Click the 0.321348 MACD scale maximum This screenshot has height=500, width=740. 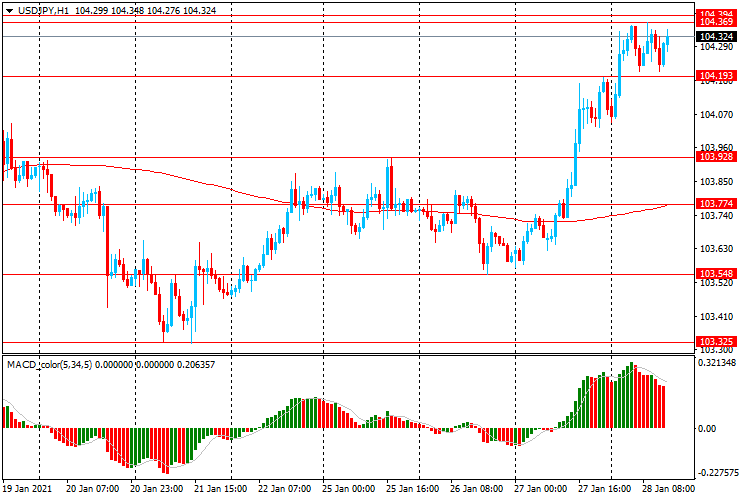716,363
